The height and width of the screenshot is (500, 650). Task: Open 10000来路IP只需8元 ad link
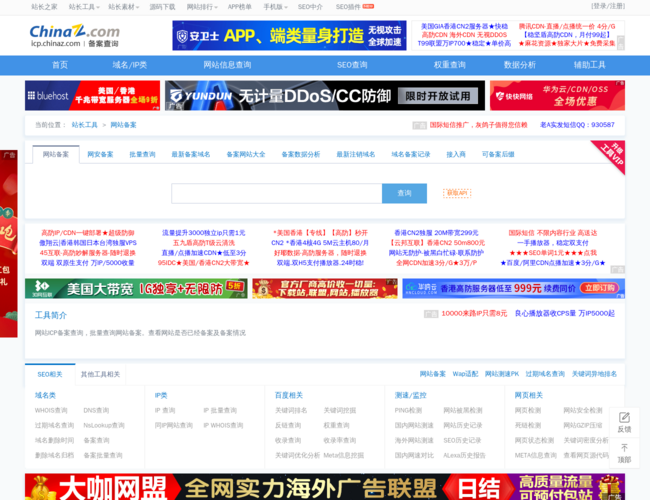point(474,313)
